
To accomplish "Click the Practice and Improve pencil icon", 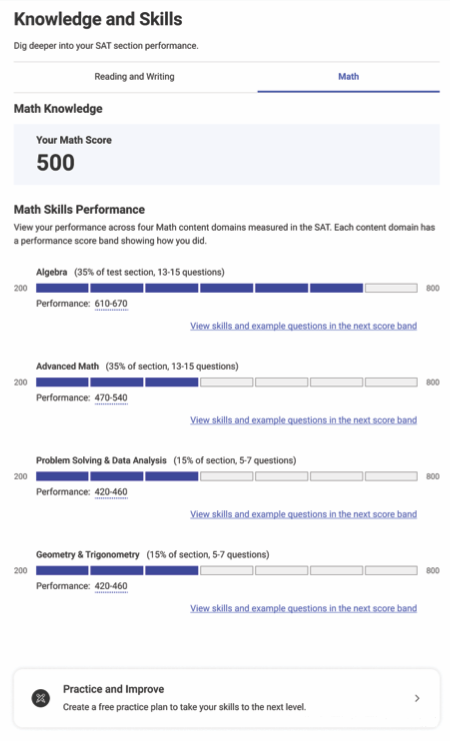I will click(x=41, y=698).
